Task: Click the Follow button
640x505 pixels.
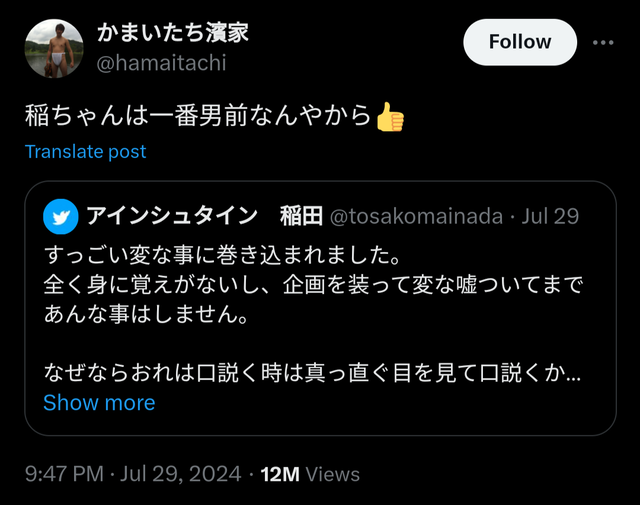Action: pyautogui.click(x=520, y=42)
